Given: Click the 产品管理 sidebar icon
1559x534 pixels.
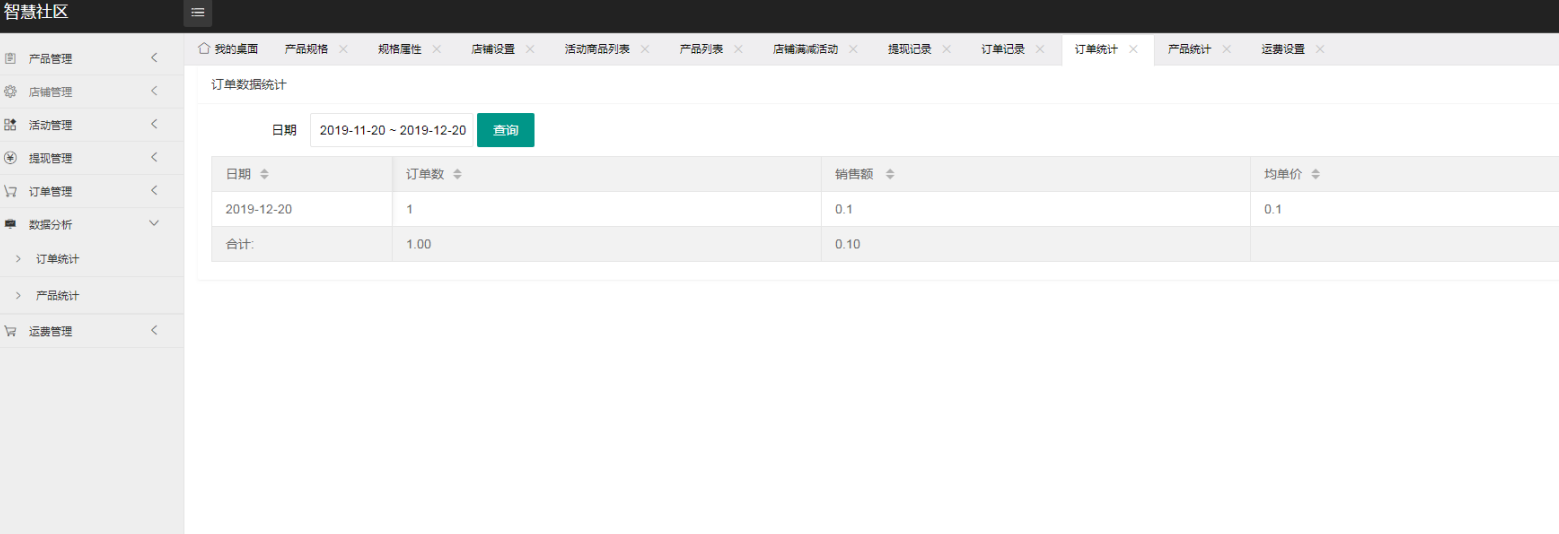Looking at the screenshot, I should (x=10, y=58).
